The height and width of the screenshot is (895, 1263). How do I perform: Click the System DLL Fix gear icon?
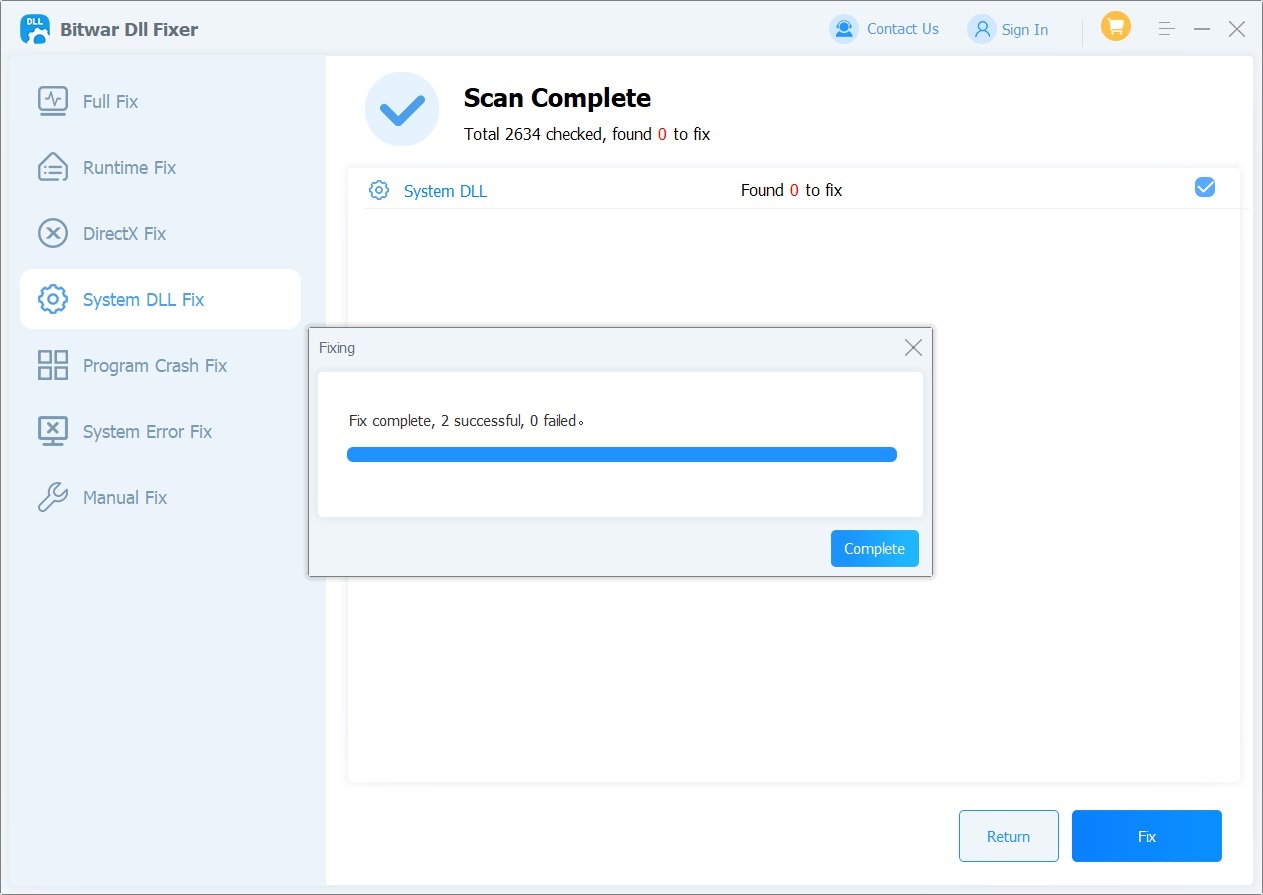click(53, 299)
